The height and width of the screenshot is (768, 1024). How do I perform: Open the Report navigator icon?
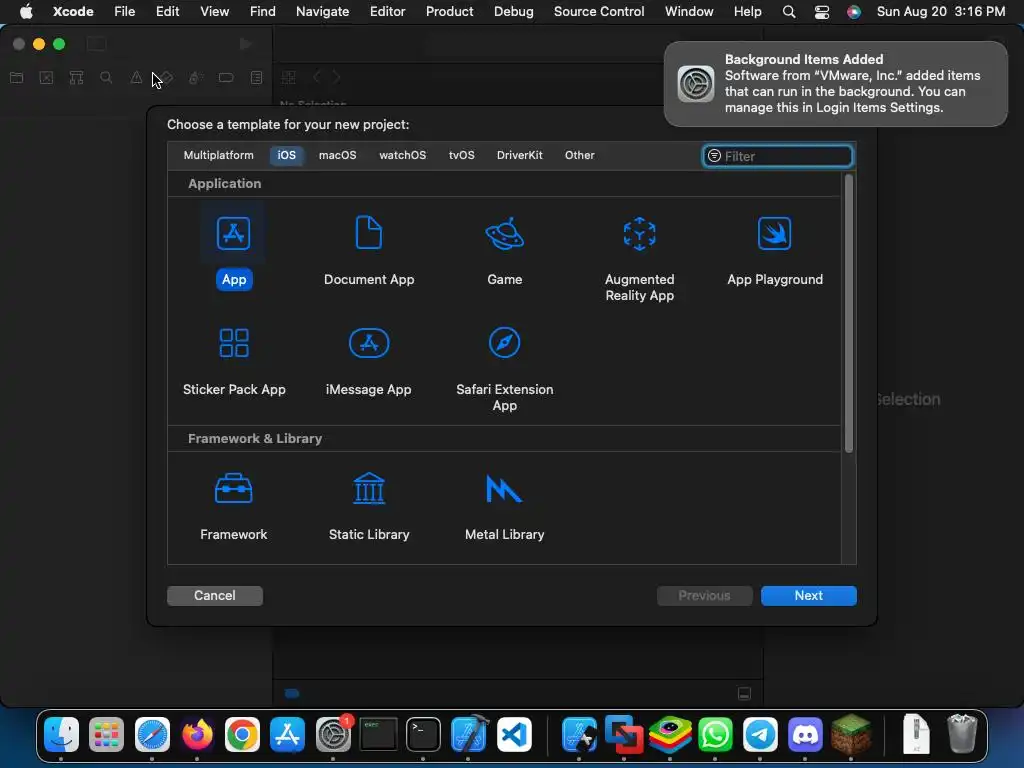click(257, 78)
